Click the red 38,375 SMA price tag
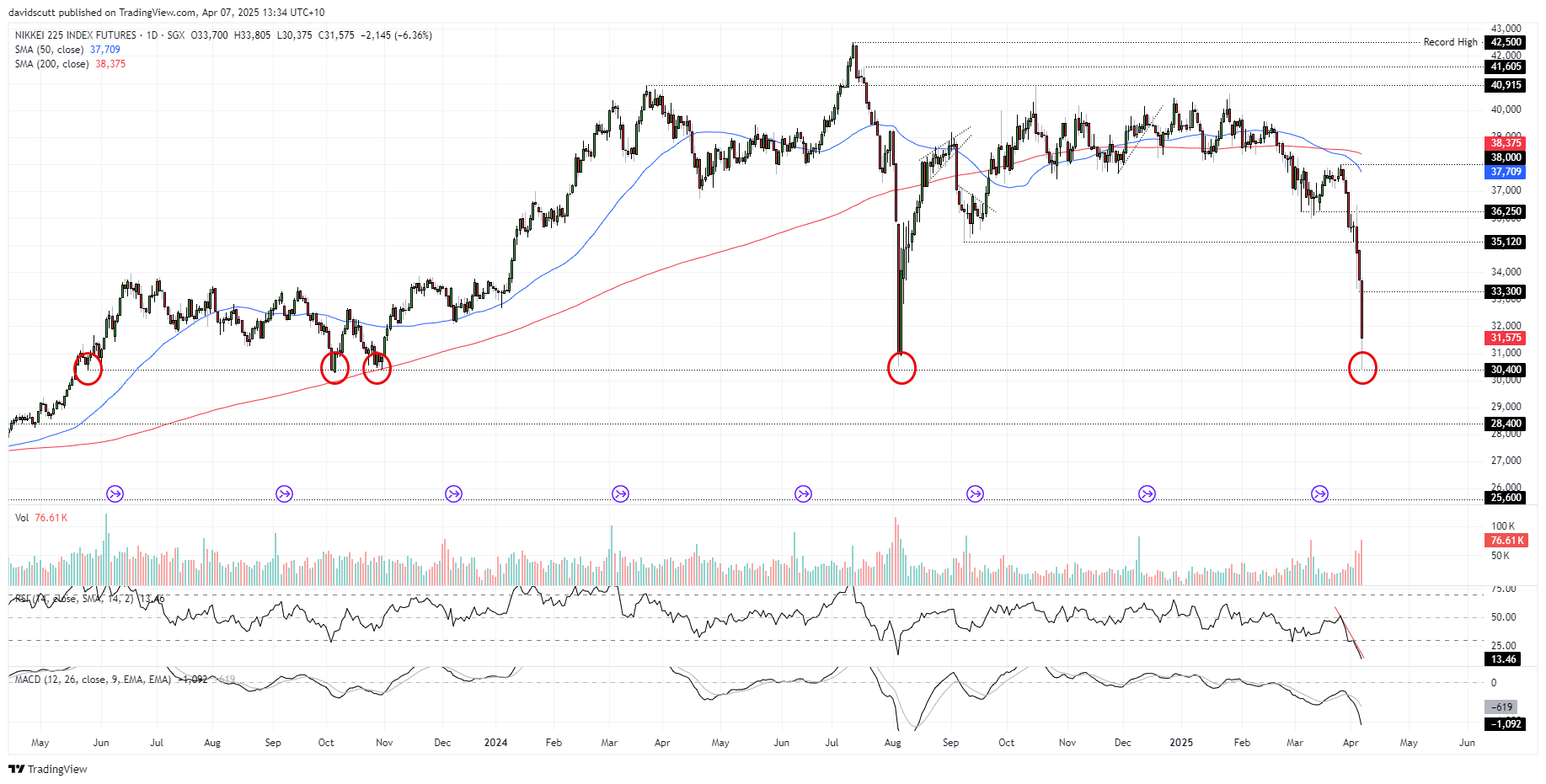1546x784 pixels. [x=1505, y=143]
